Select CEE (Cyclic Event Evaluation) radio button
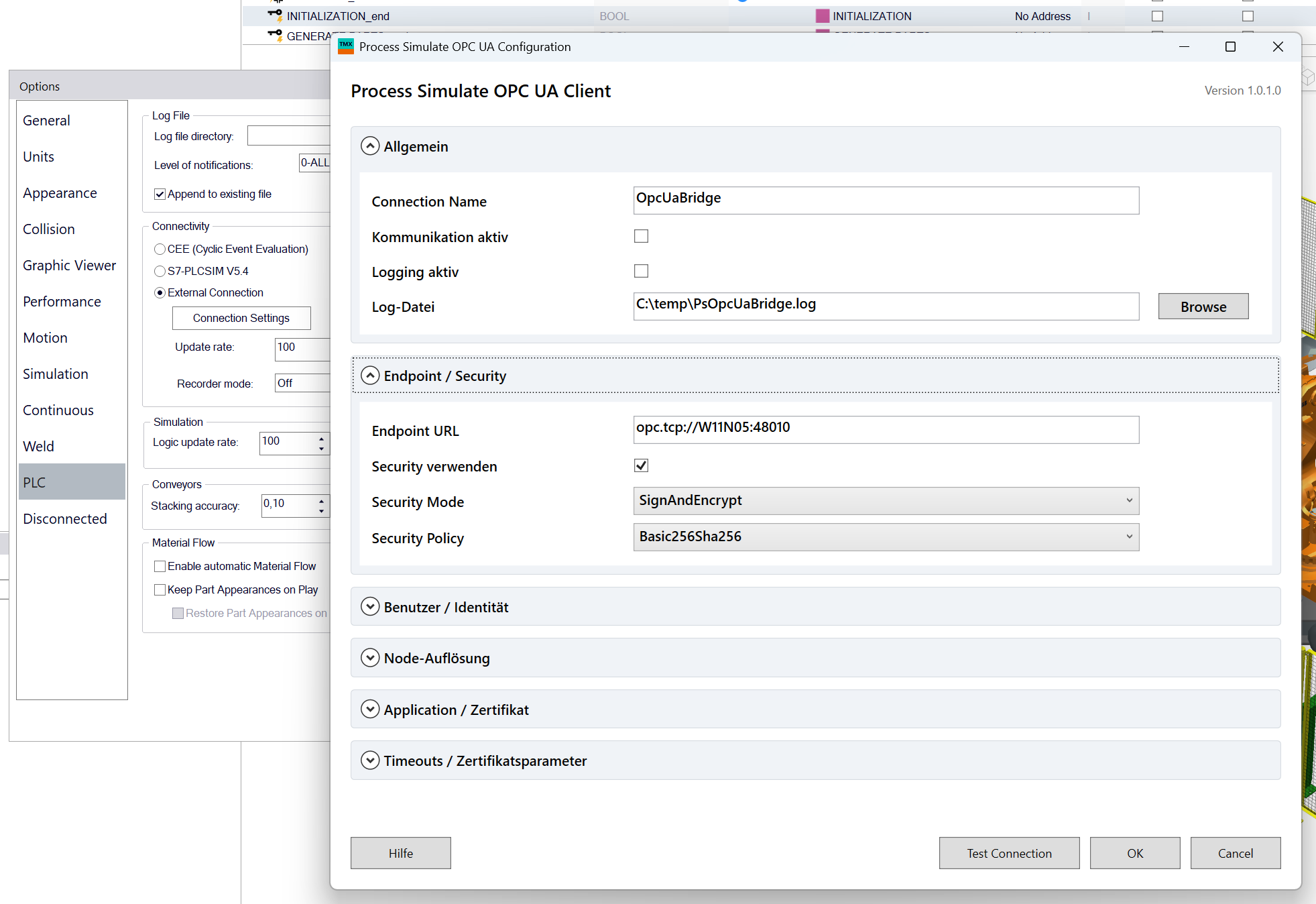This screenshot has height=904, width=1316. click(x=160, y=249)
